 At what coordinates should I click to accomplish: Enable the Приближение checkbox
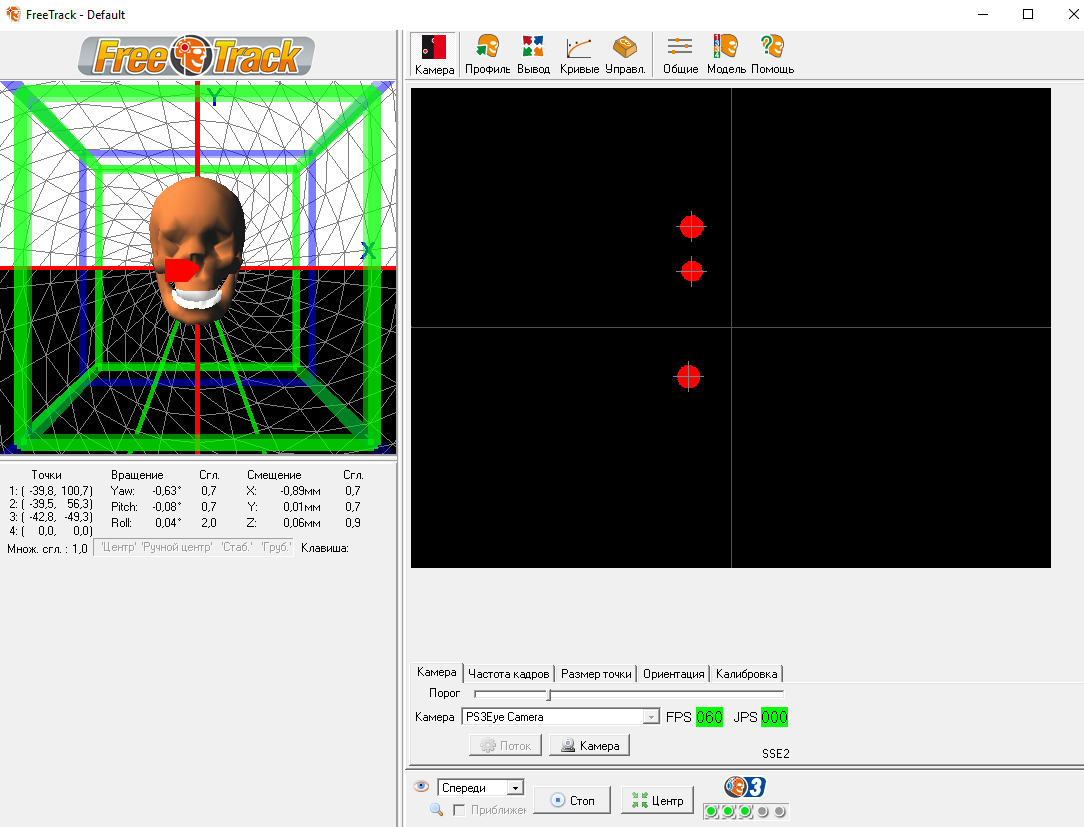(459, 810)
